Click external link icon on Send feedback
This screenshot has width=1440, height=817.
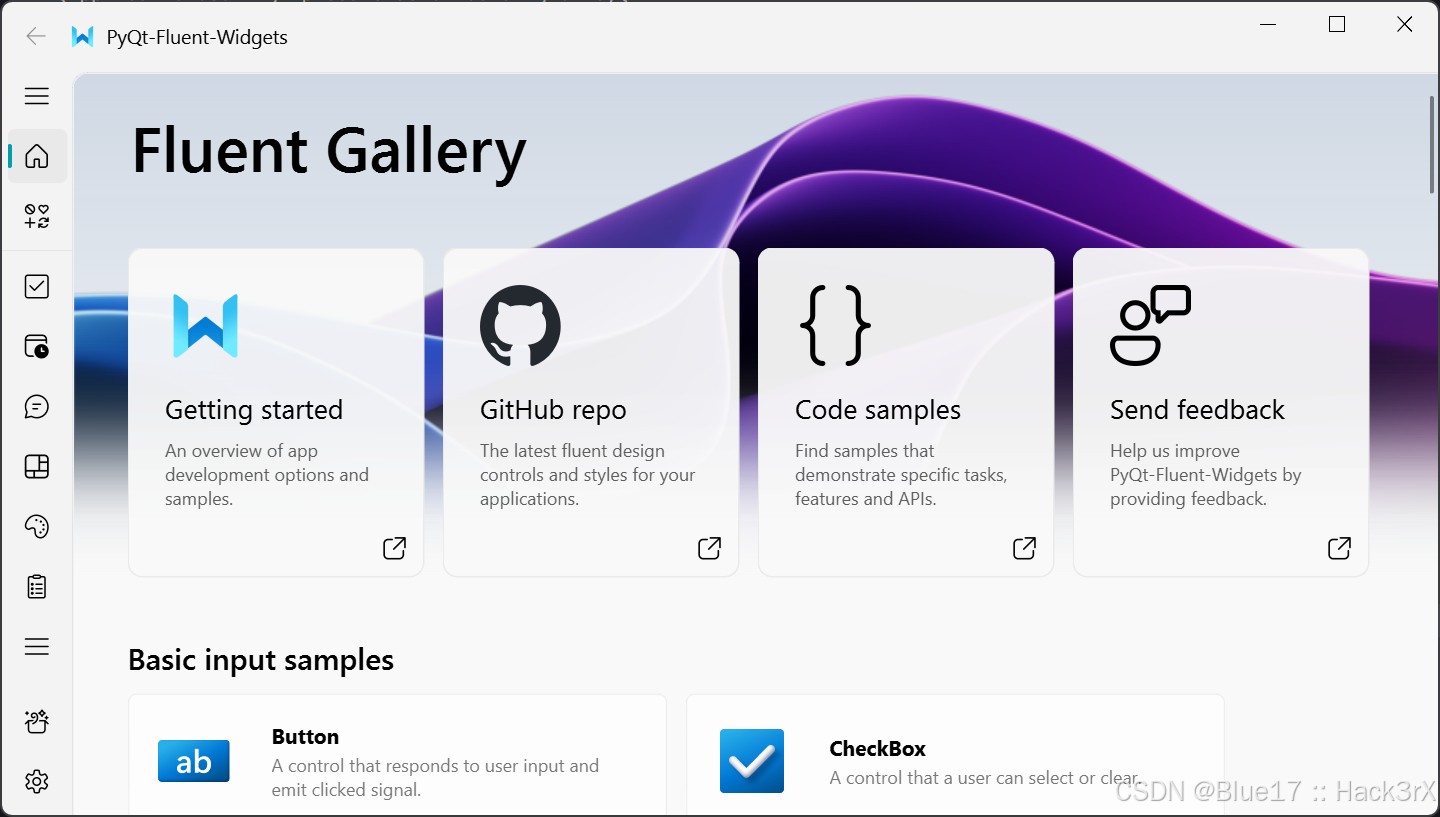[x=1340, y=548]
